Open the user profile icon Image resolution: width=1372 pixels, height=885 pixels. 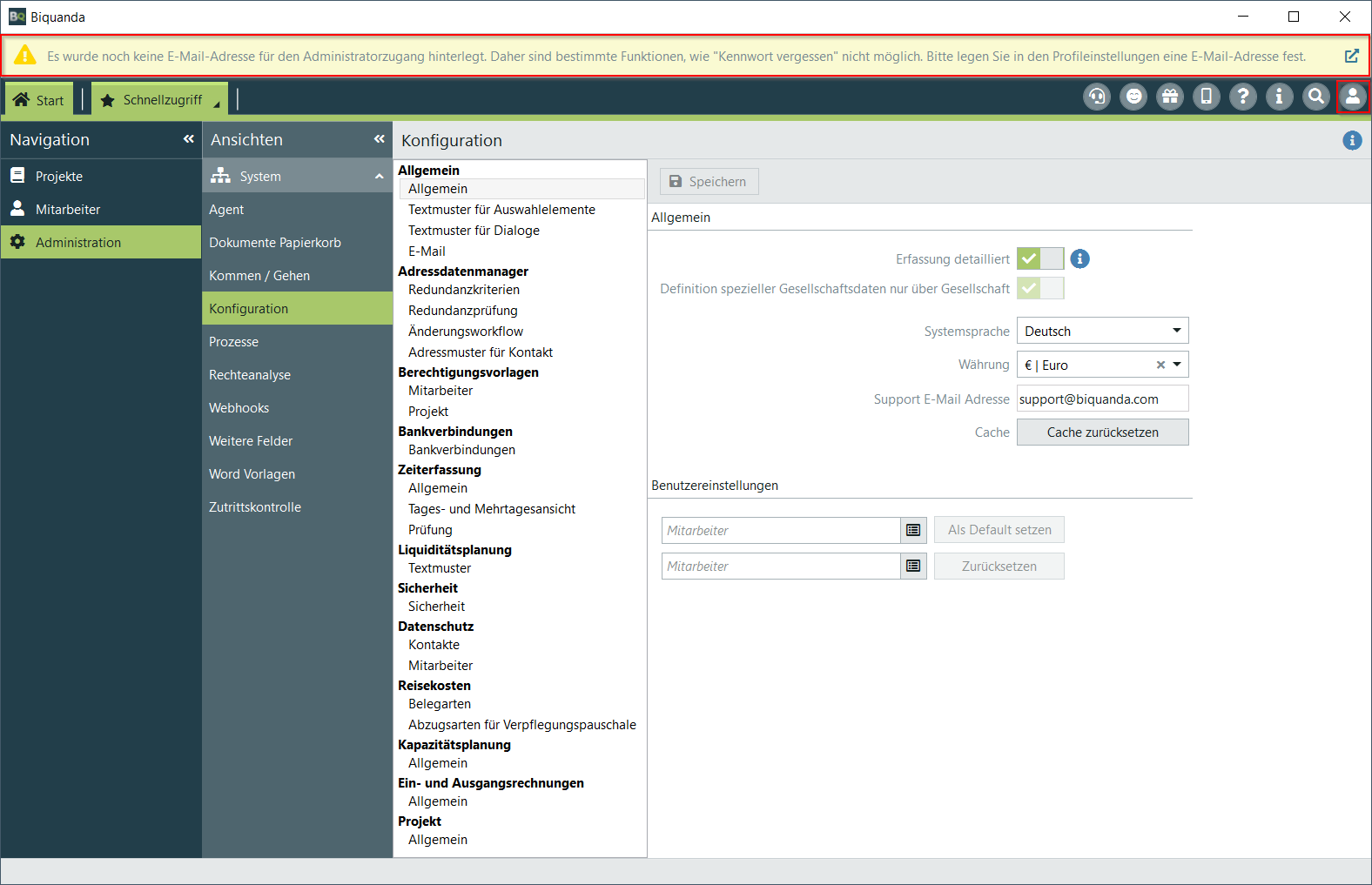(x=1352, y=97)
